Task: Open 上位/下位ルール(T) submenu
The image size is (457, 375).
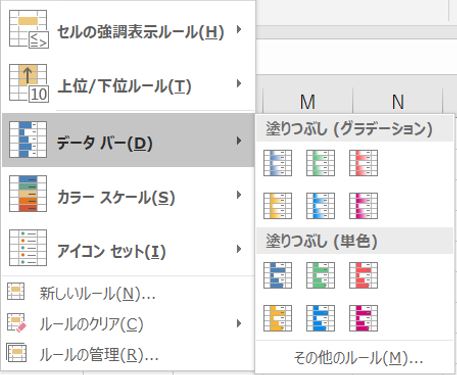Action: [x=128, y=83]
